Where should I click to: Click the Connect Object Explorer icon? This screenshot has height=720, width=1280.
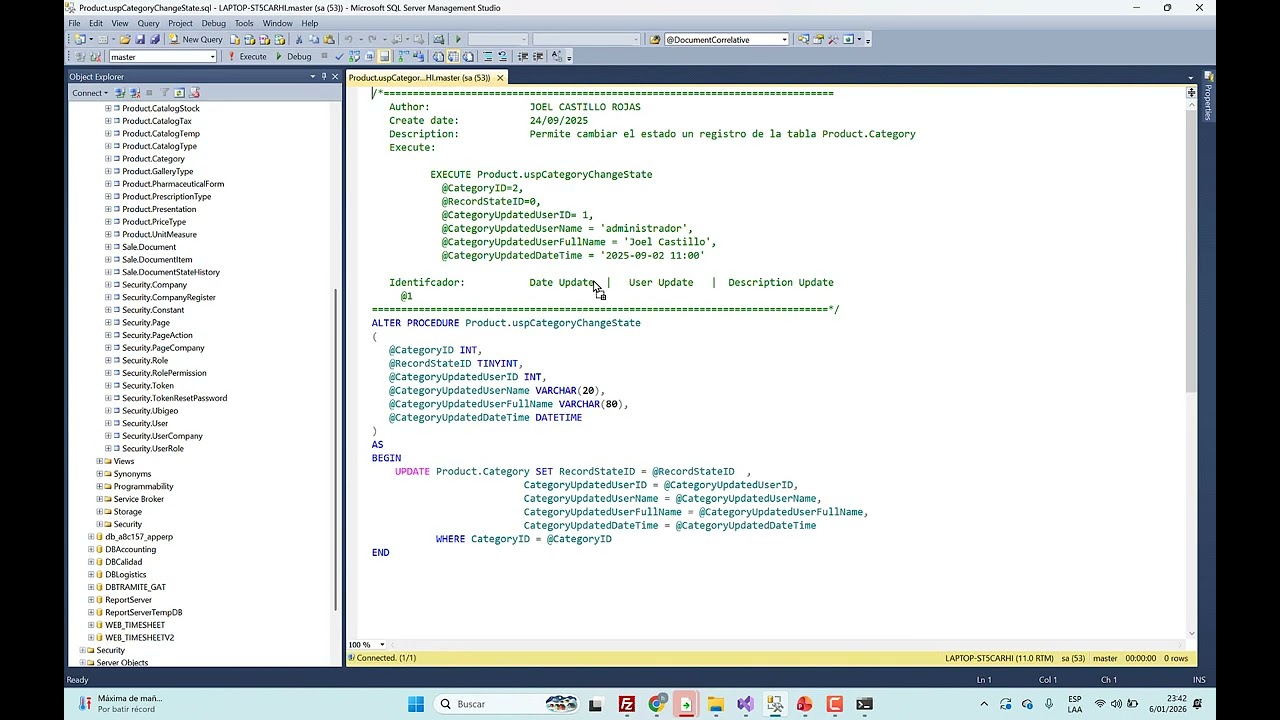120,93
